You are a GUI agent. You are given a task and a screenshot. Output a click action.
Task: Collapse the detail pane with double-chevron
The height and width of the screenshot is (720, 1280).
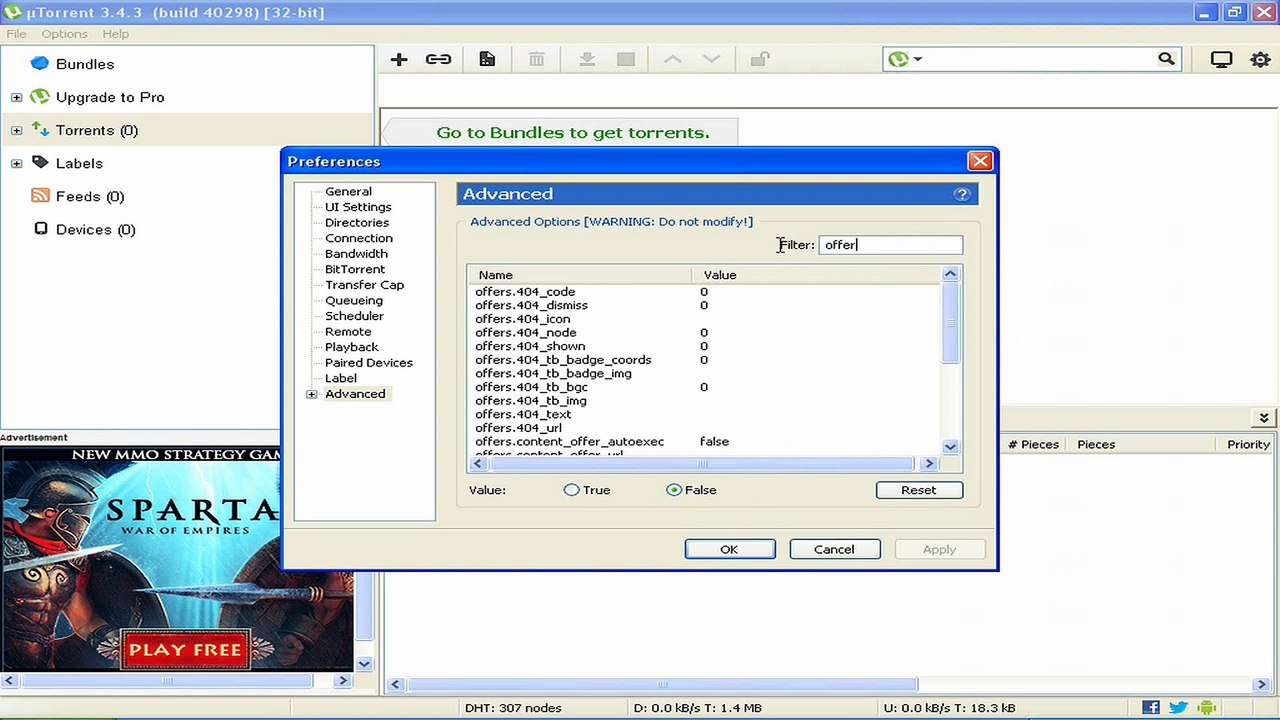pyautogui.click(x=1264, y=418)
